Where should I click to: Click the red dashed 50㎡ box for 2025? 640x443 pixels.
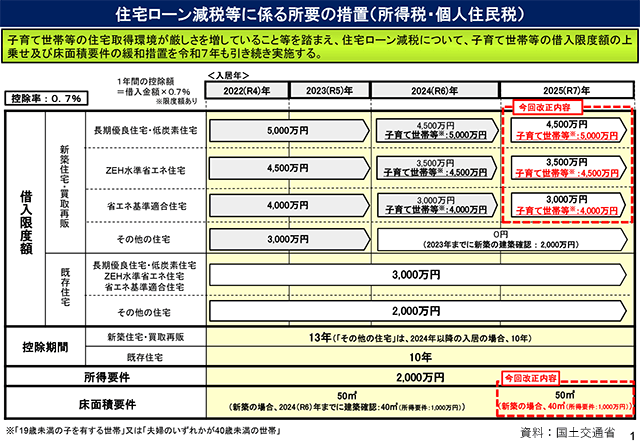click(567, 404)
